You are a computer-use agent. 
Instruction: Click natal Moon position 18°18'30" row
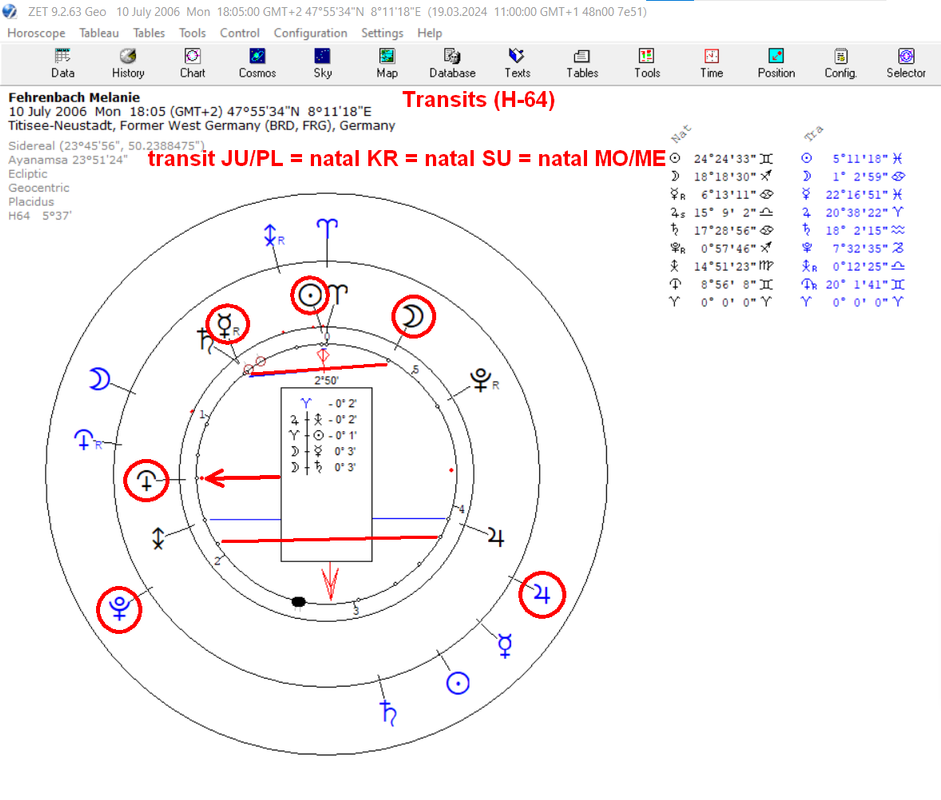[x=722, y=176]
